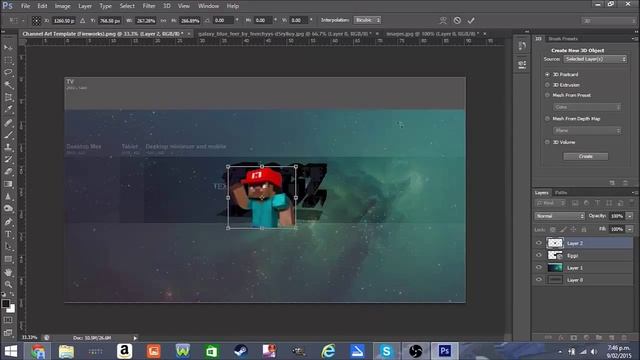This screenshot has width=640, height=360.
Task: Select the Magic Wand tool
Action: pyautogui.click(x=8, y=85)
